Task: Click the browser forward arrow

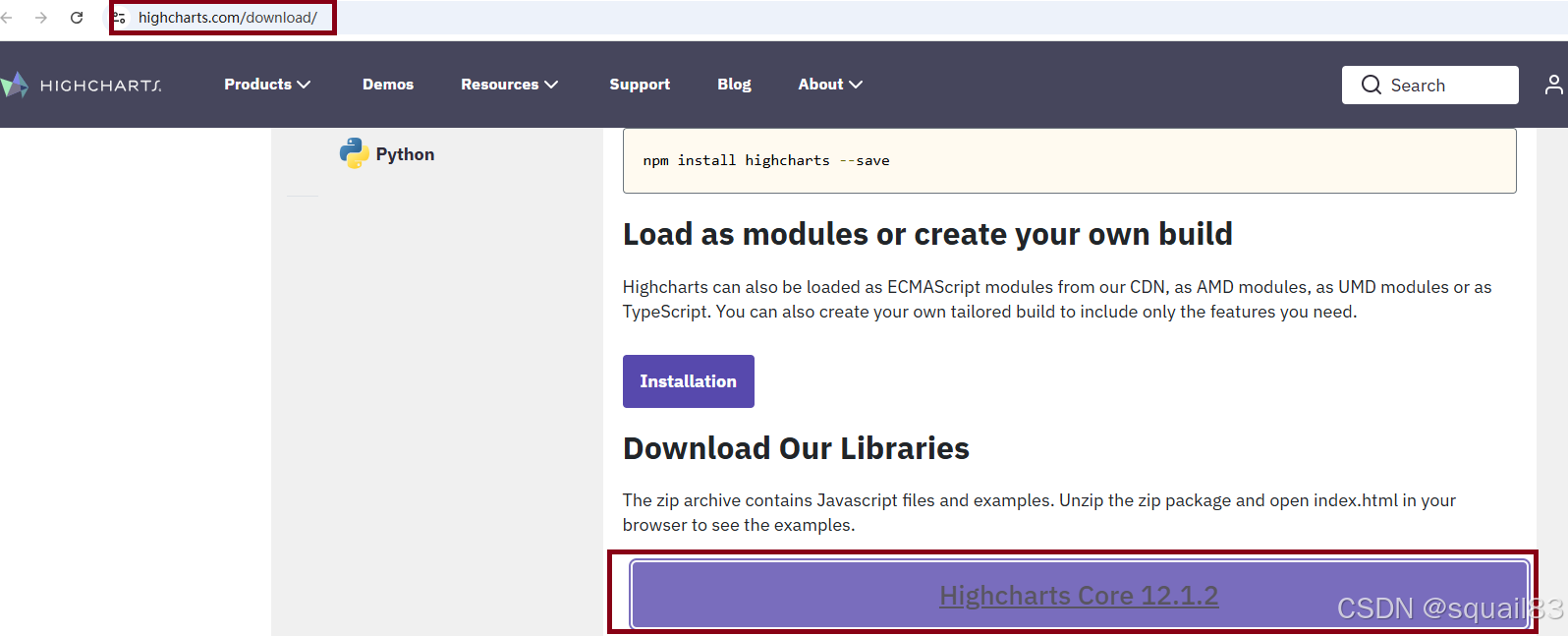Action: tap(41, 18)
